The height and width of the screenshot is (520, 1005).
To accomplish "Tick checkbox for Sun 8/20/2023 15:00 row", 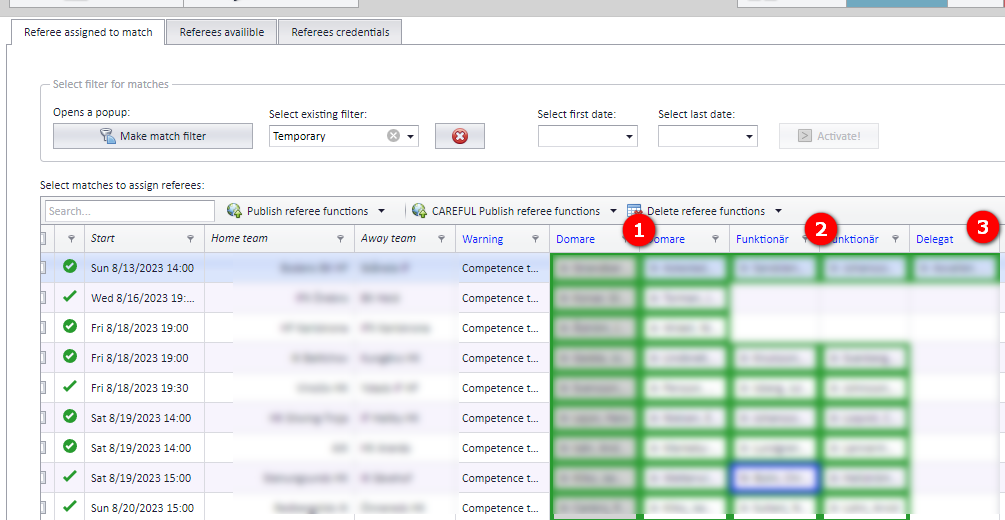I will coord(43,508).
